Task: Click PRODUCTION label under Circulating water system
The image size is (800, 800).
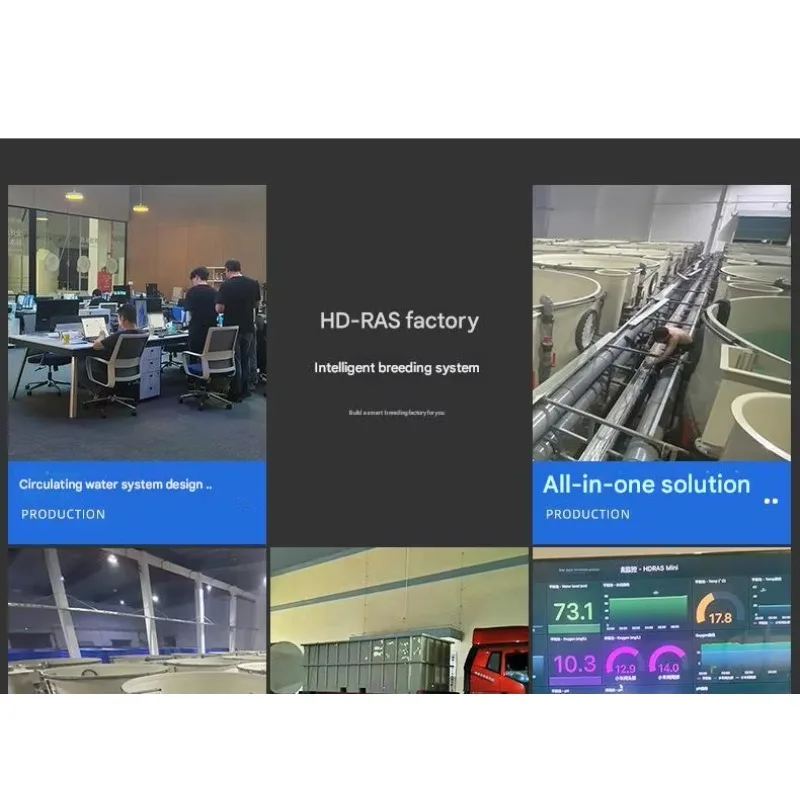Action: point(63,514)
